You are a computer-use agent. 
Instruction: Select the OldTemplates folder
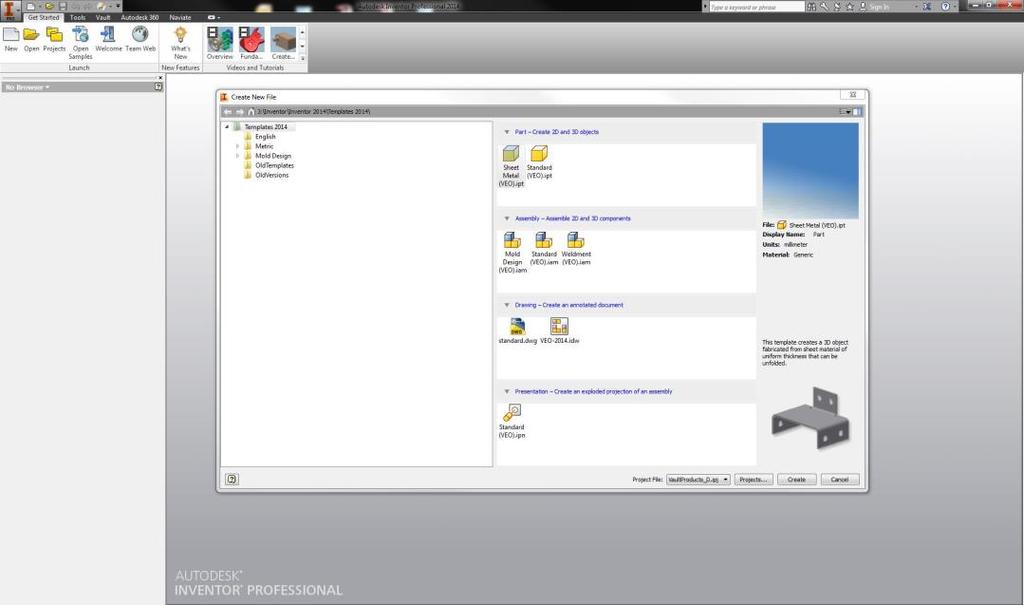(x=274, y=166)
